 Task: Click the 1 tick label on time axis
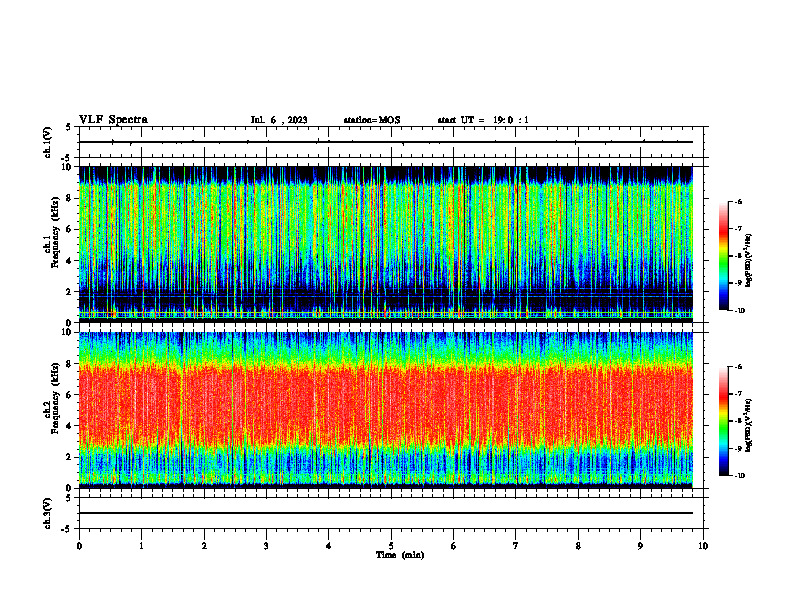(141, 546)
